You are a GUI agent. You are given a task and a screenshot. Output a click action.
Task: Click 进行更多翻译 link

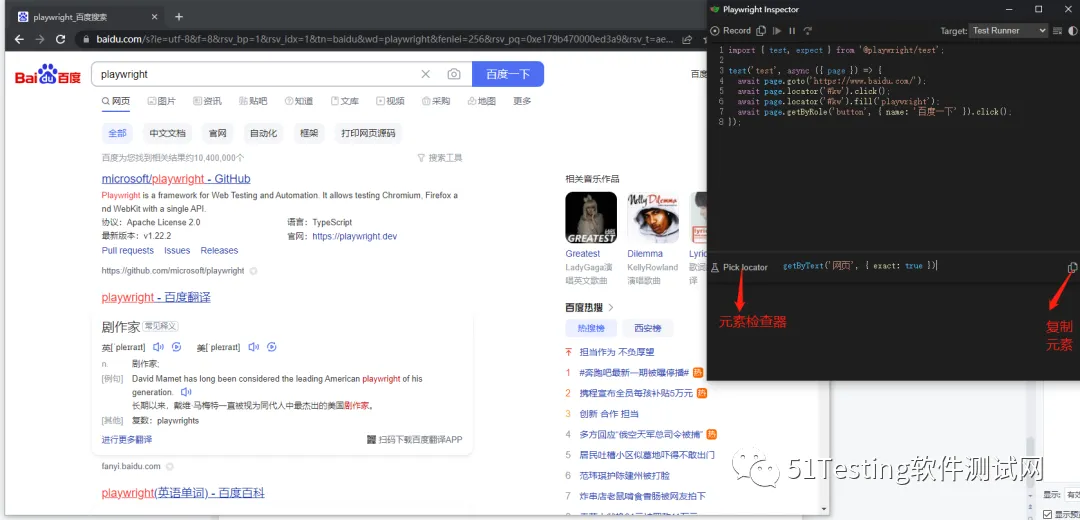tap(127, 439)
